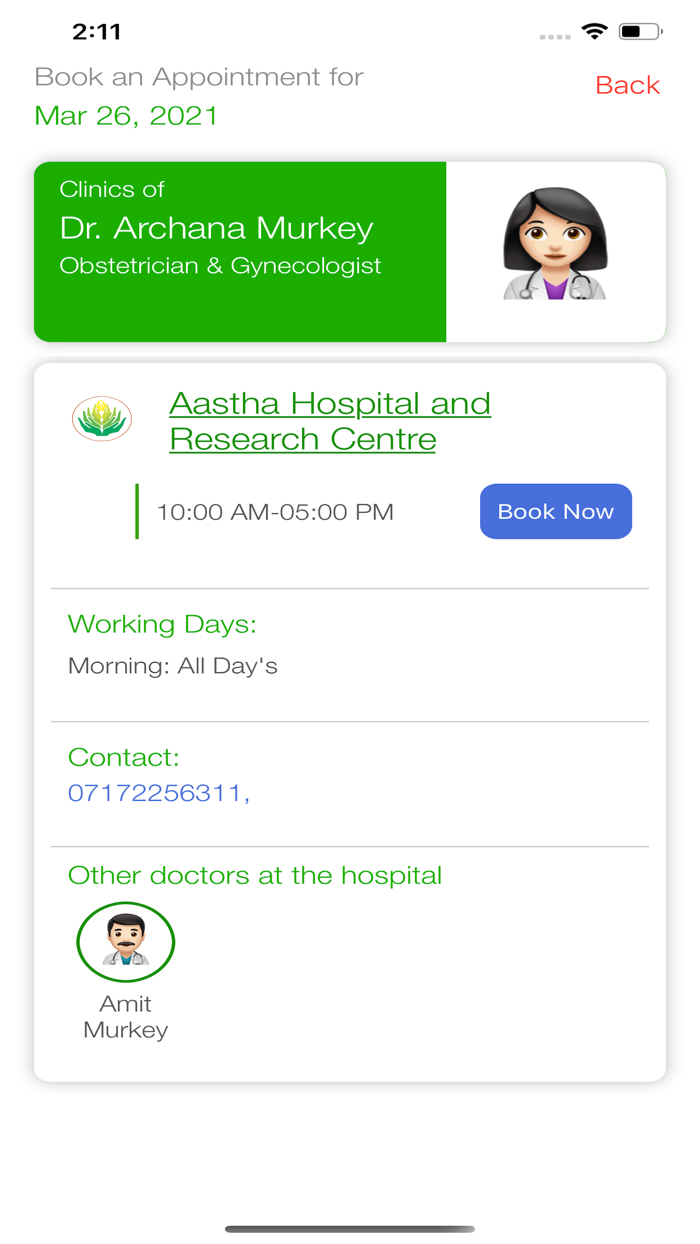Click the battery indicator icon
Screen dimensions: 700x1244
click(x=638, y=31)
